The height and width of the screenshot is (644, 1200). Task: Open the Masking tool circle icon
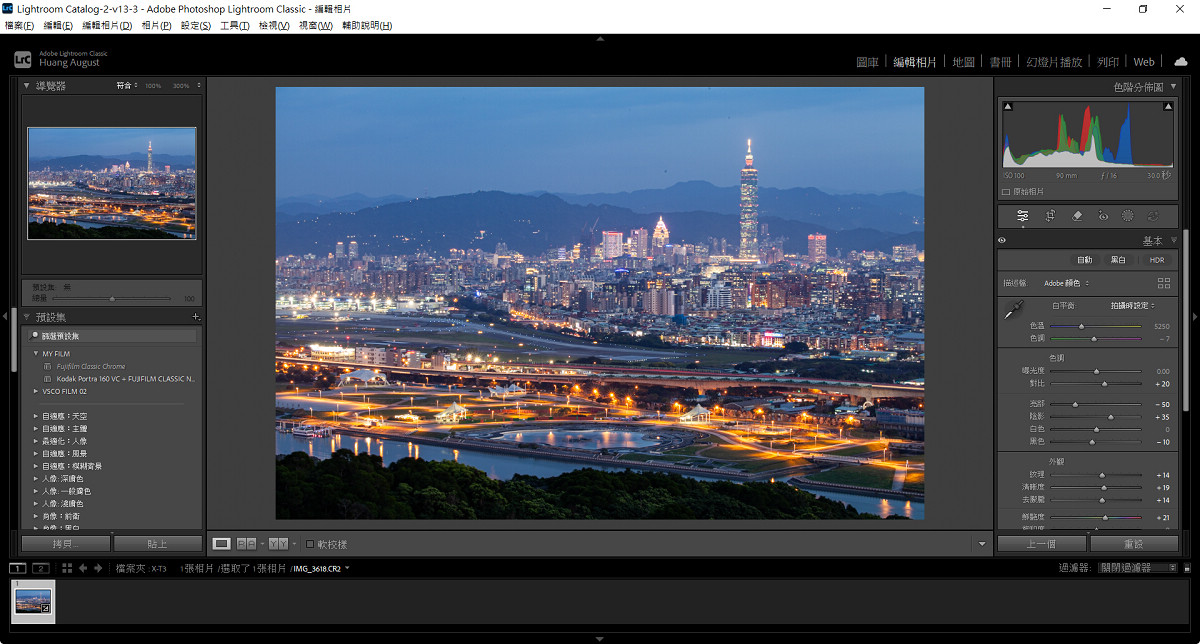tap(1128, 216)
